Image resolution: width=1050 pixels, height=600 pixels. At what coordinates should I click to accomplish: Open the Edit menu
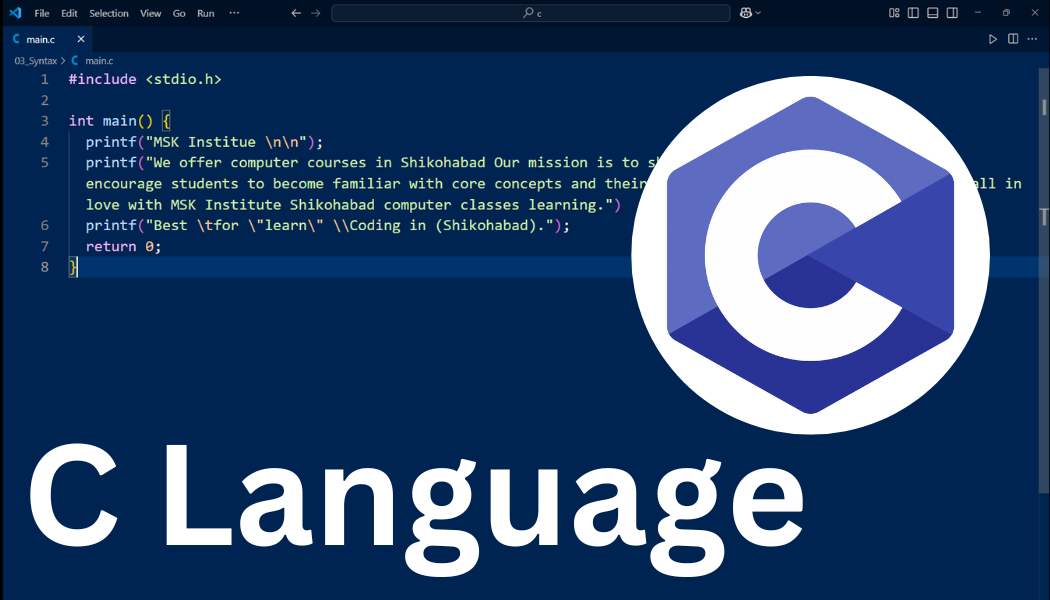[x=69, y=13]
